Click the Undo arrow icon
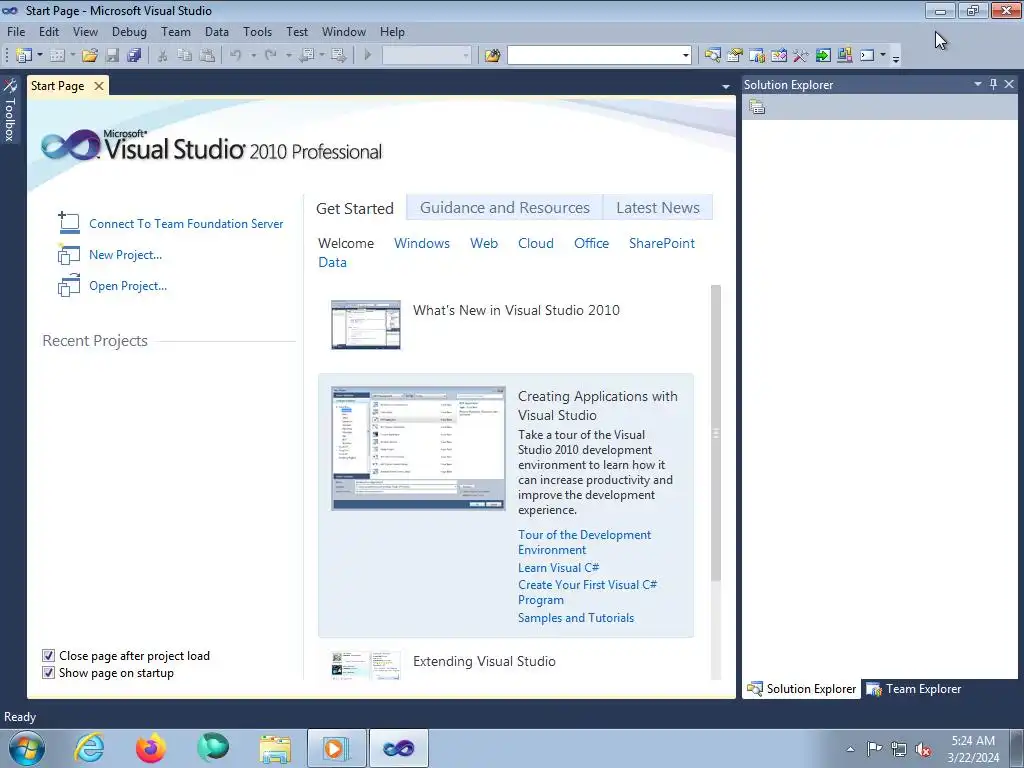Image resolution: width=1024 pixels, height=768 pixels. pyautogui.click(x=236, y=56)
